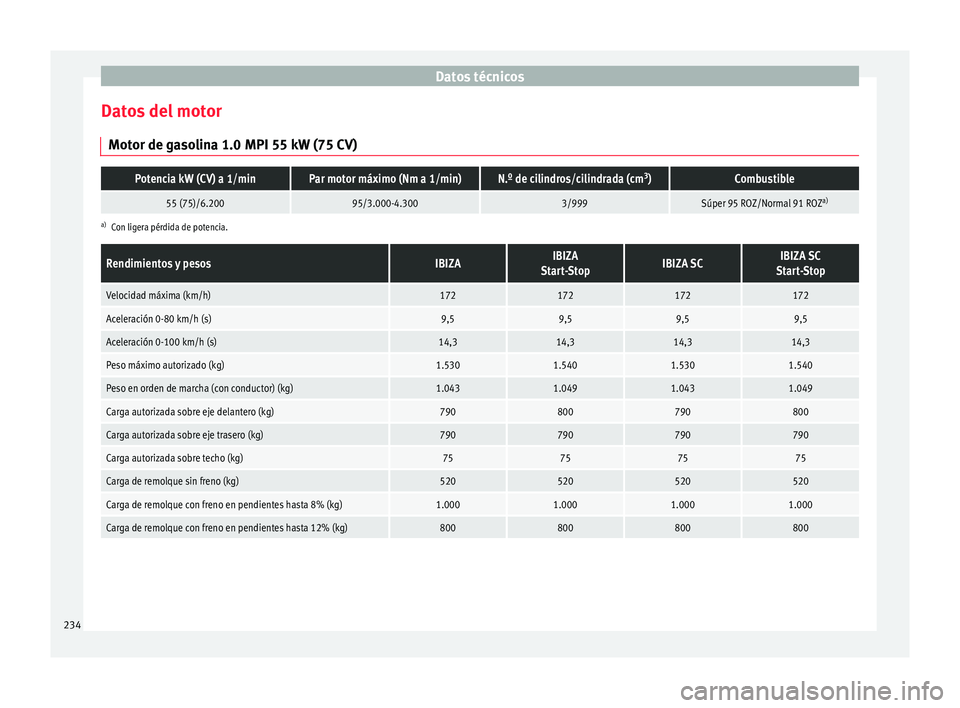Image resolution: width=960 pixels, height=708 pixels.
Task: Select 'Carga autorizada sobre eje delantero (kg)' label
Action: (190, 412)
